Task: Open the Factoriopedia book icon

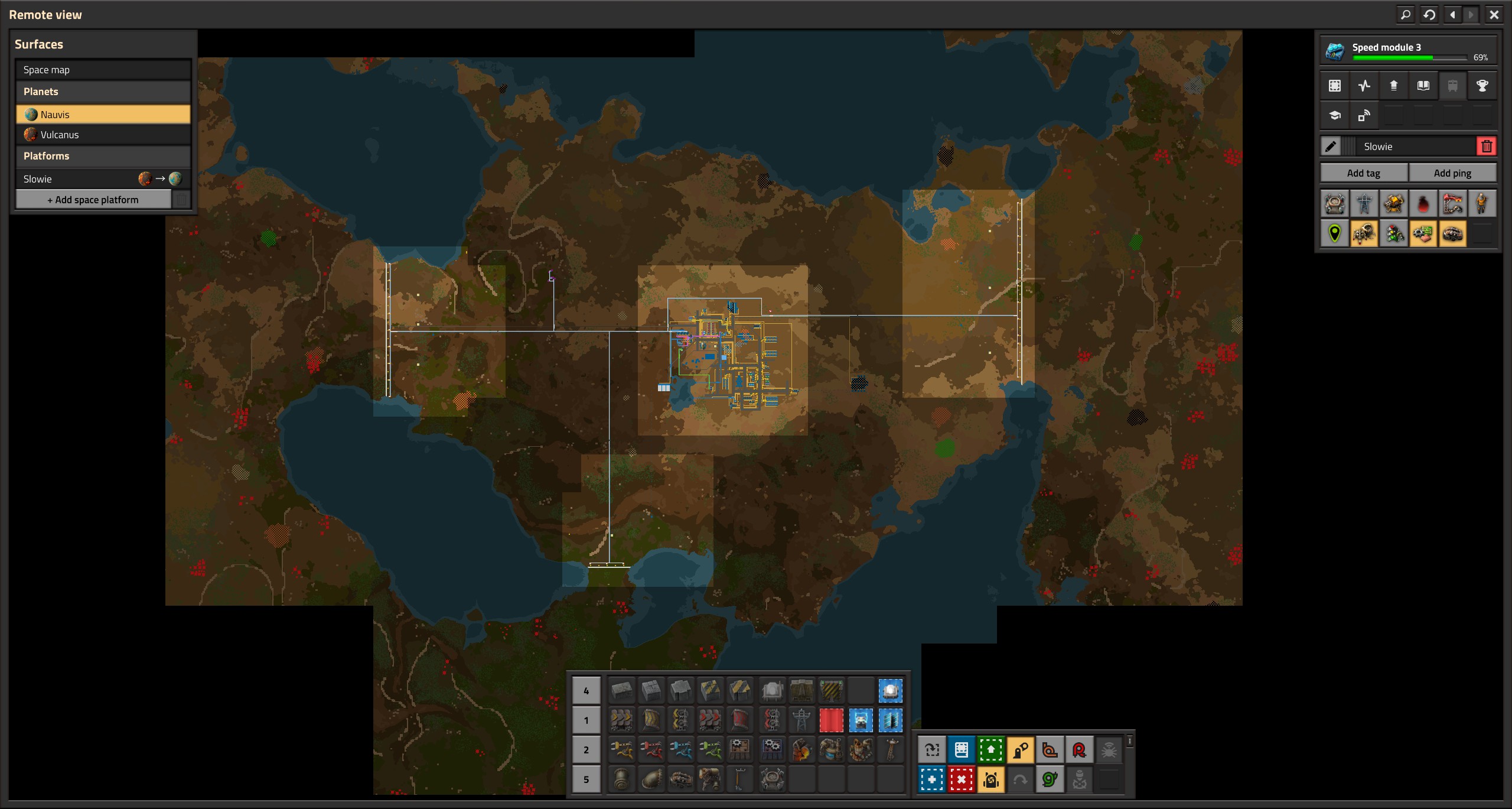Action: pos(1423,86)
